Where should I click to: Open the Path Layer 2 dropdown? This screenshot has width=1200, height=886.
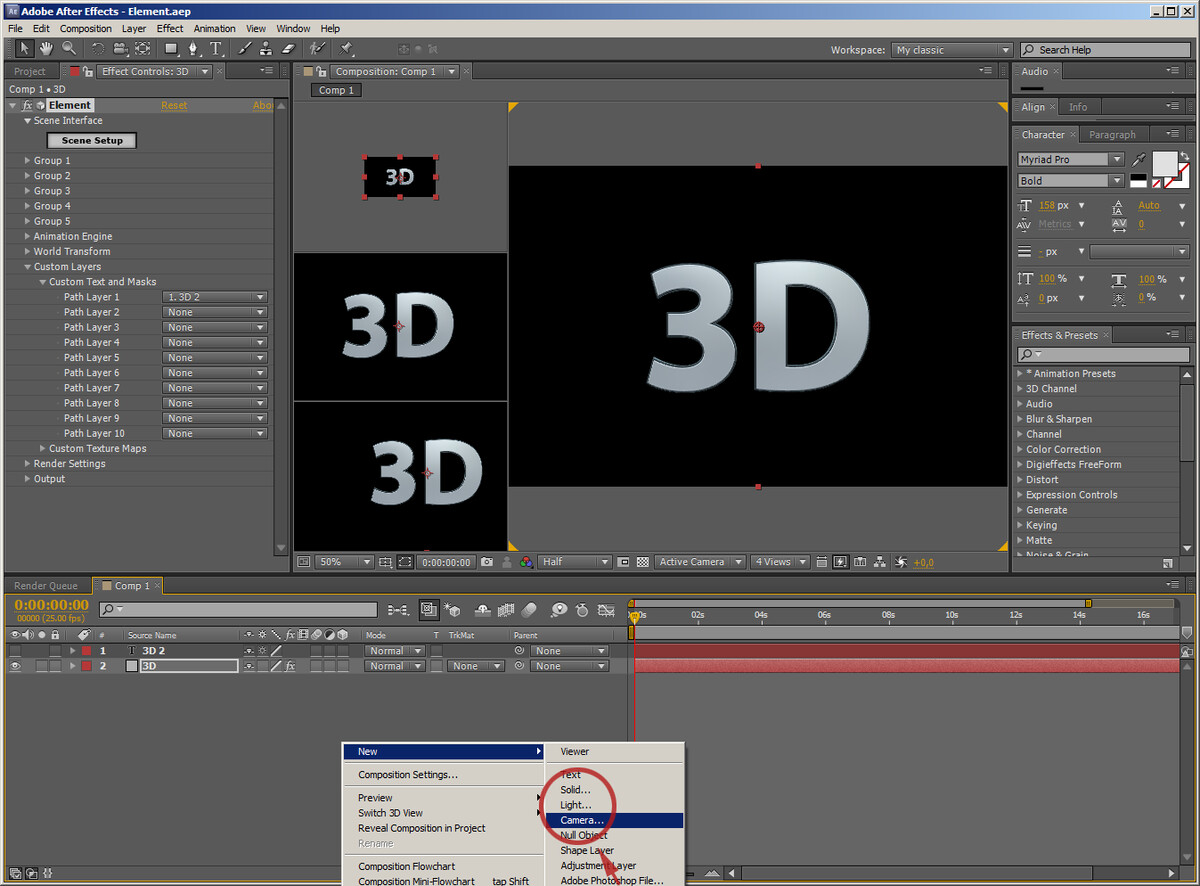pos(215,312)
